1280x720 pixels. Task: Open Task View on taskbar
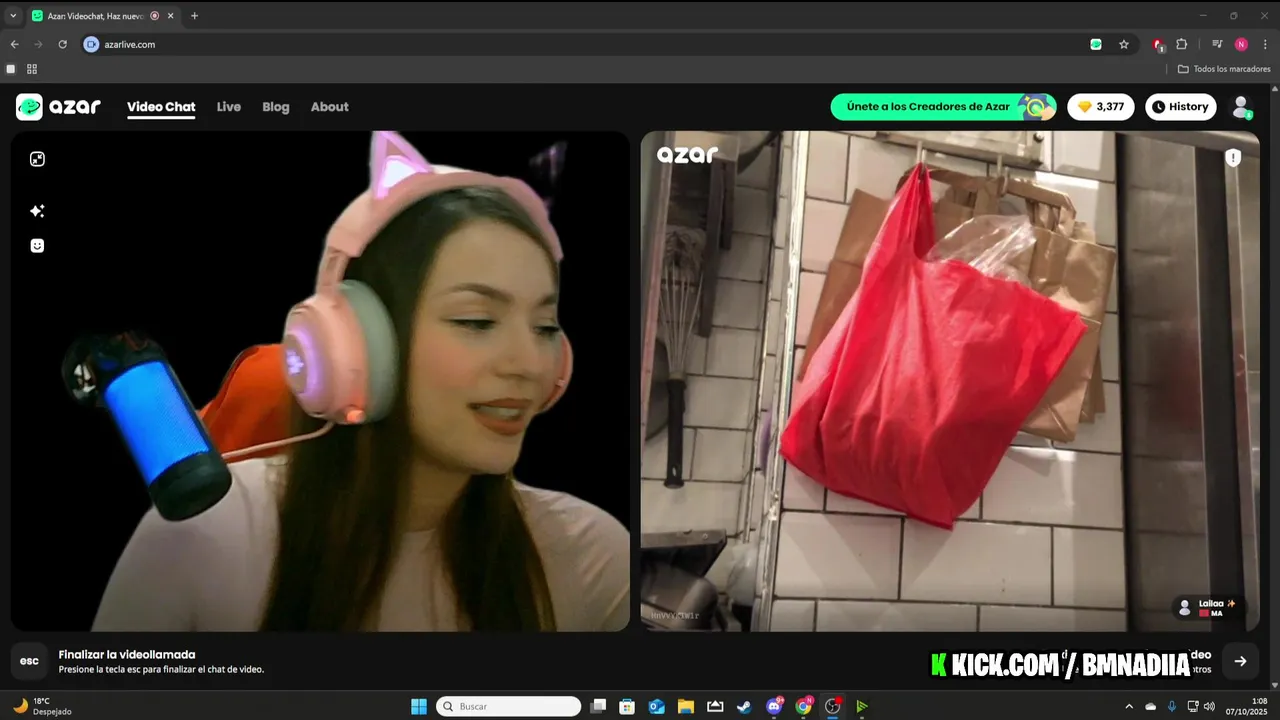tap(598, 706)
